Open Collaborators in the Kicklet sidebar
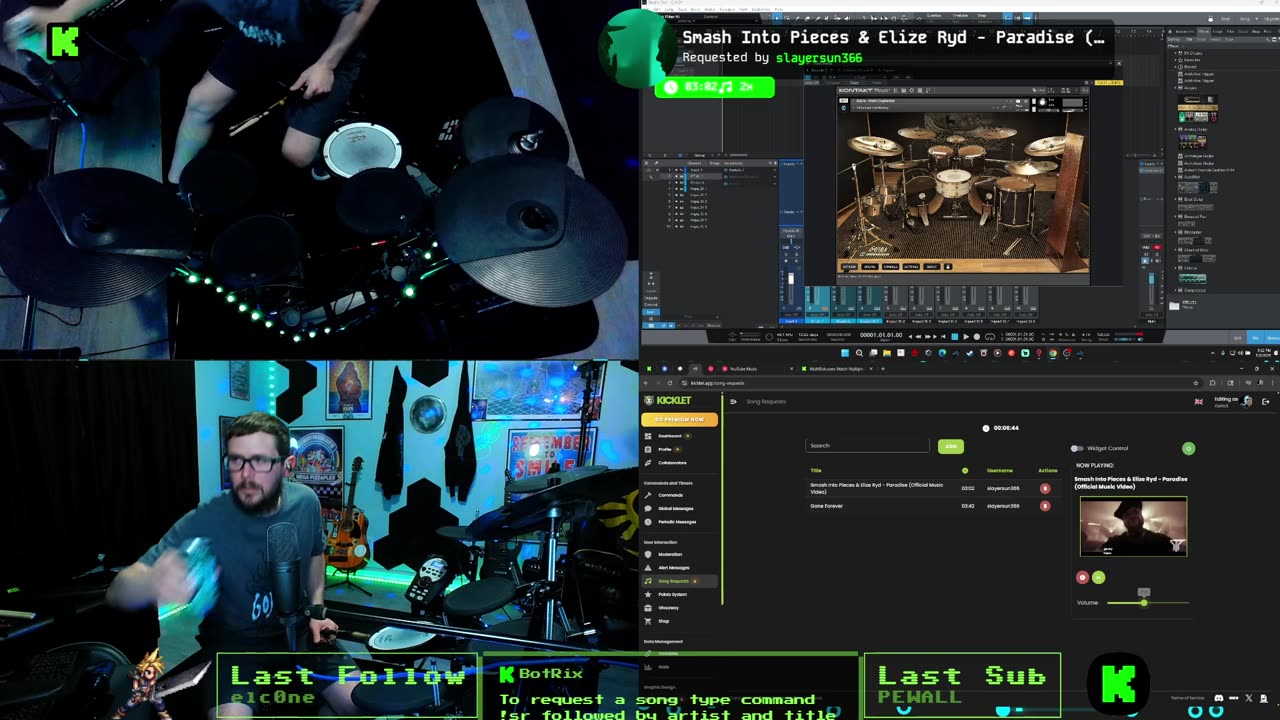Viewport: 1280px width, 720px height. tap(672, 463)
